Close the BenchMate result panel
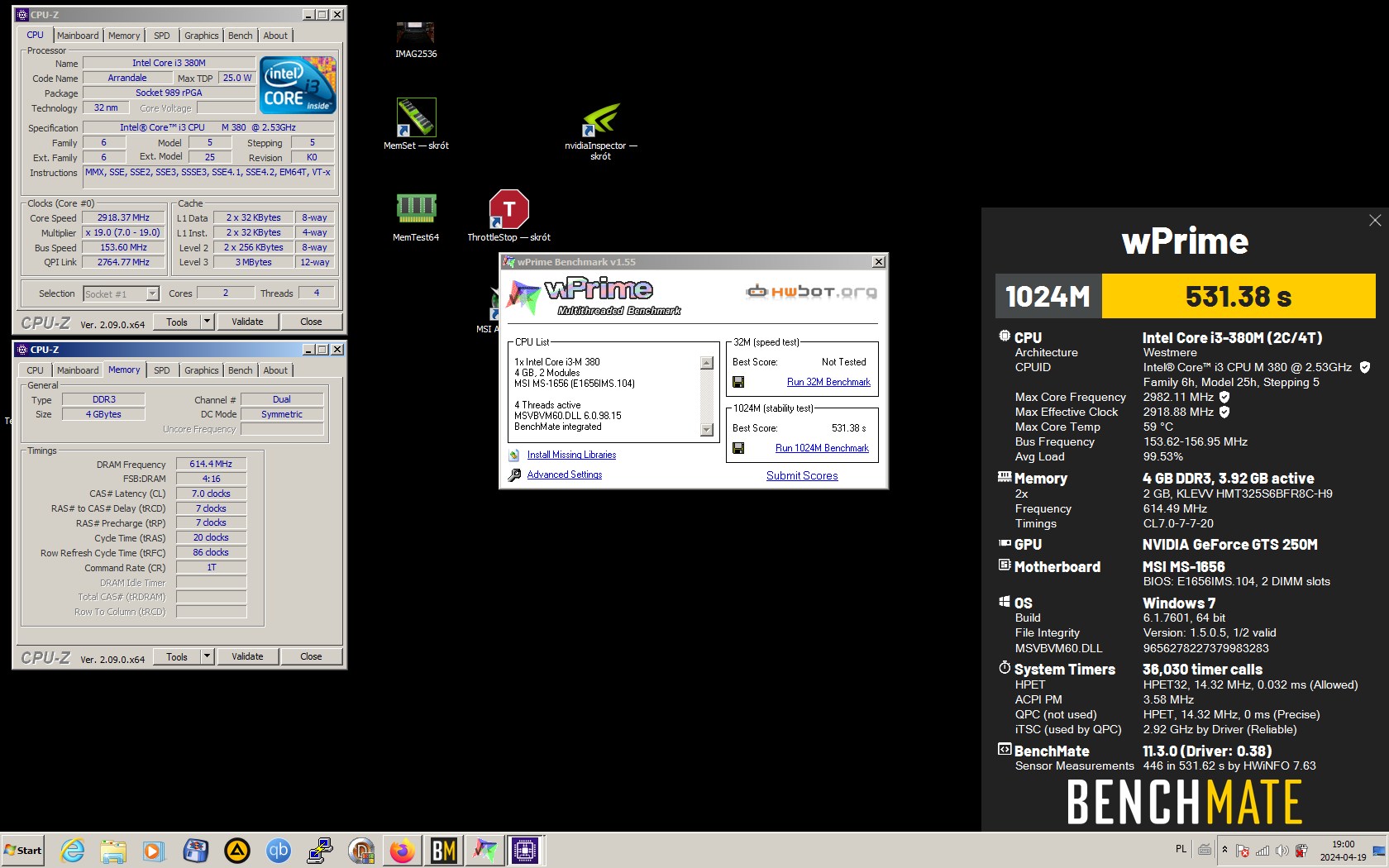Image resolution: width=1389 pixels, height=868 pixels. click(1375, 220)
